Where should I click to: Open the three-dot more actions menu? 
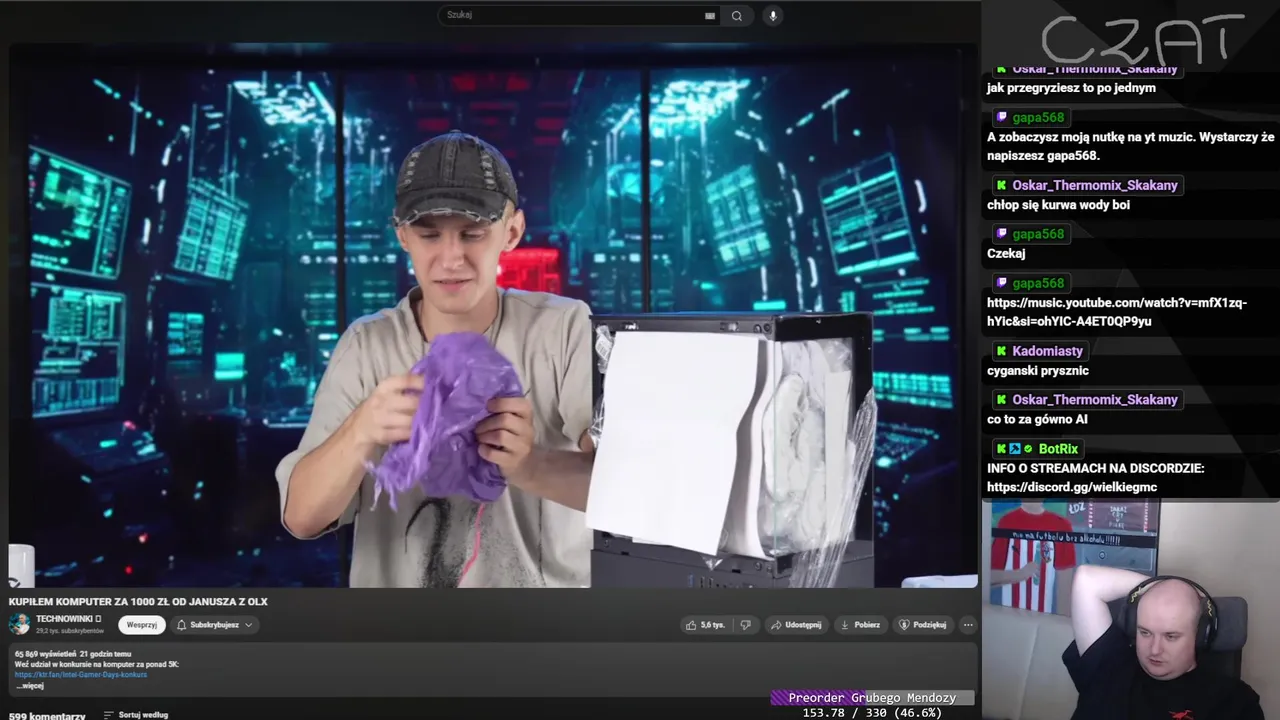point(967,625)
